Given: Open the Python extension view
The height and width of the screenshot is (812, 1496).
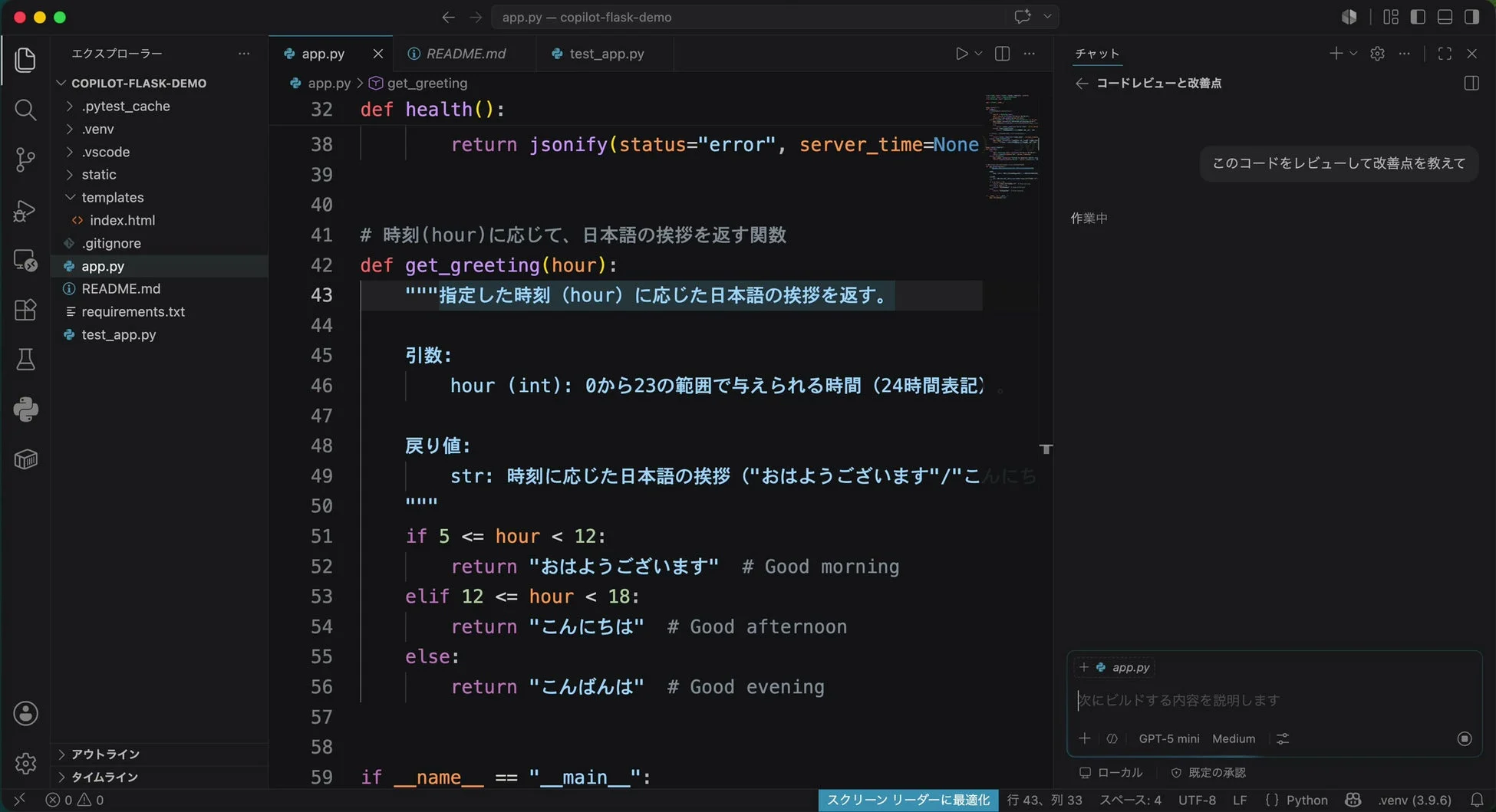Looking at the screenshot, I should point(25,409).
